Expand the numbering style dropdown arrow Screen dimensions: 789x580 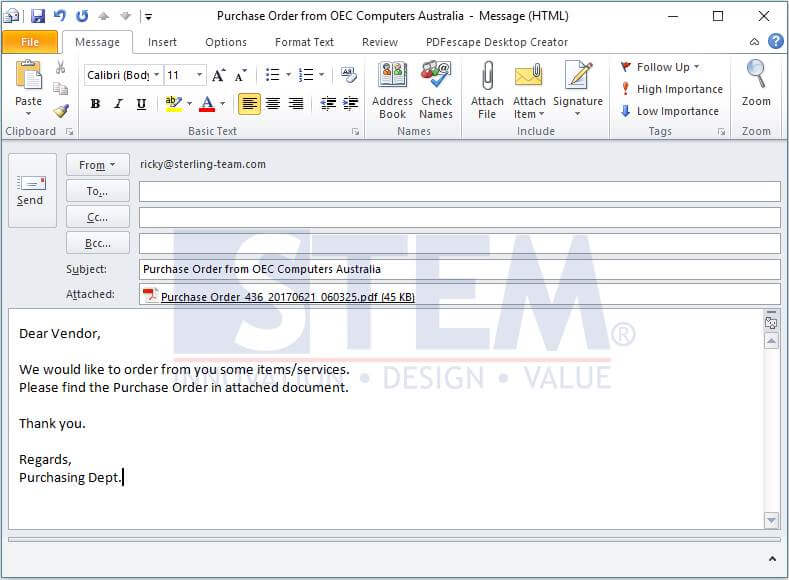(322, 75)
